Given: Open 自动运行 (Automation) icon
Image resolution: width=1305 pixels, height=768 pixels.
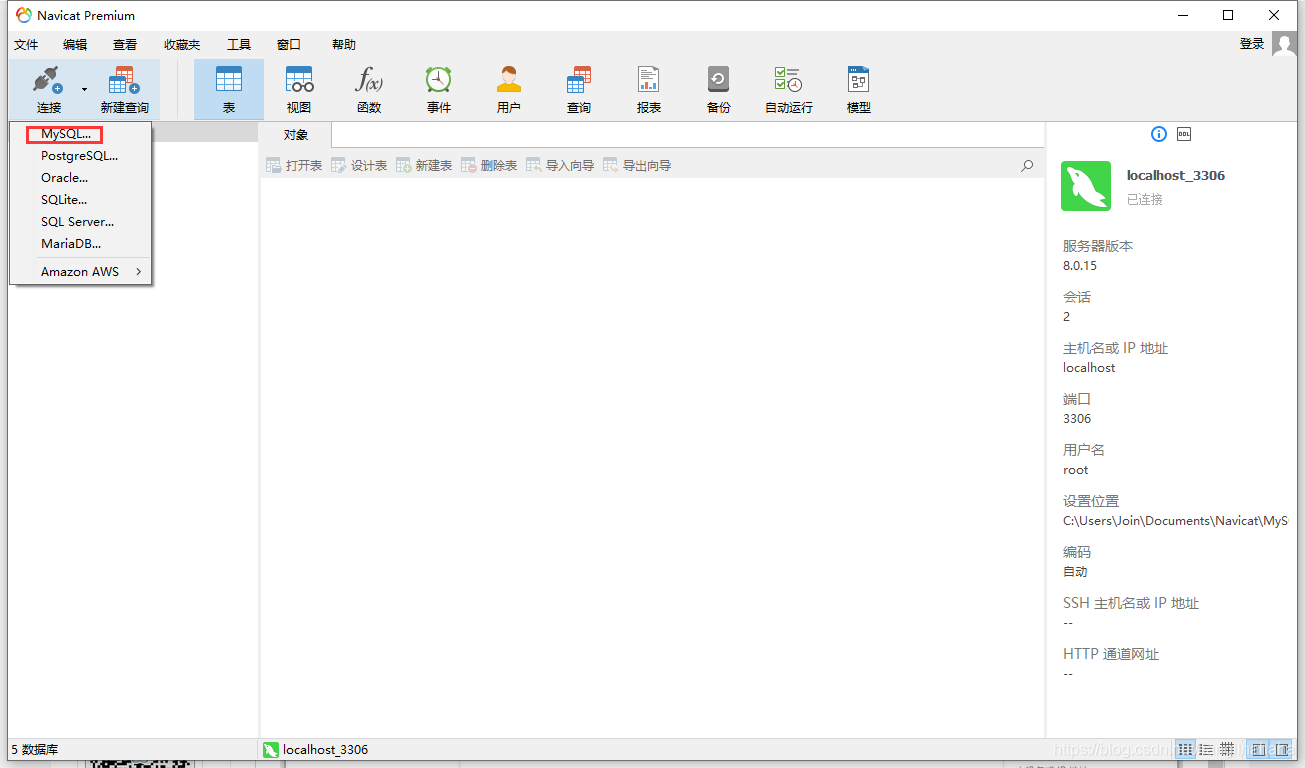Looking at the screenshot, I should click(x=789, y=89).
